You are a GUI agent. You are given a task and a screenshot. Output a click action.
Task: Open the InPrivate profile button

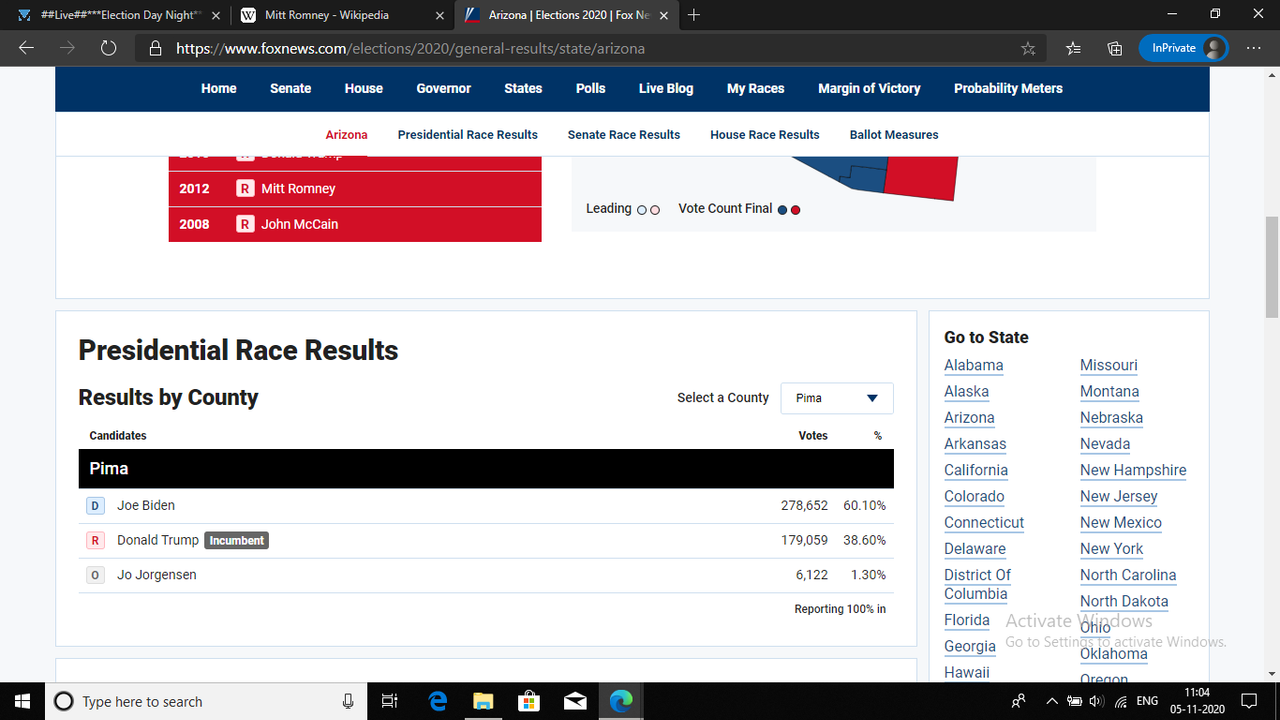click(1184, 48)
